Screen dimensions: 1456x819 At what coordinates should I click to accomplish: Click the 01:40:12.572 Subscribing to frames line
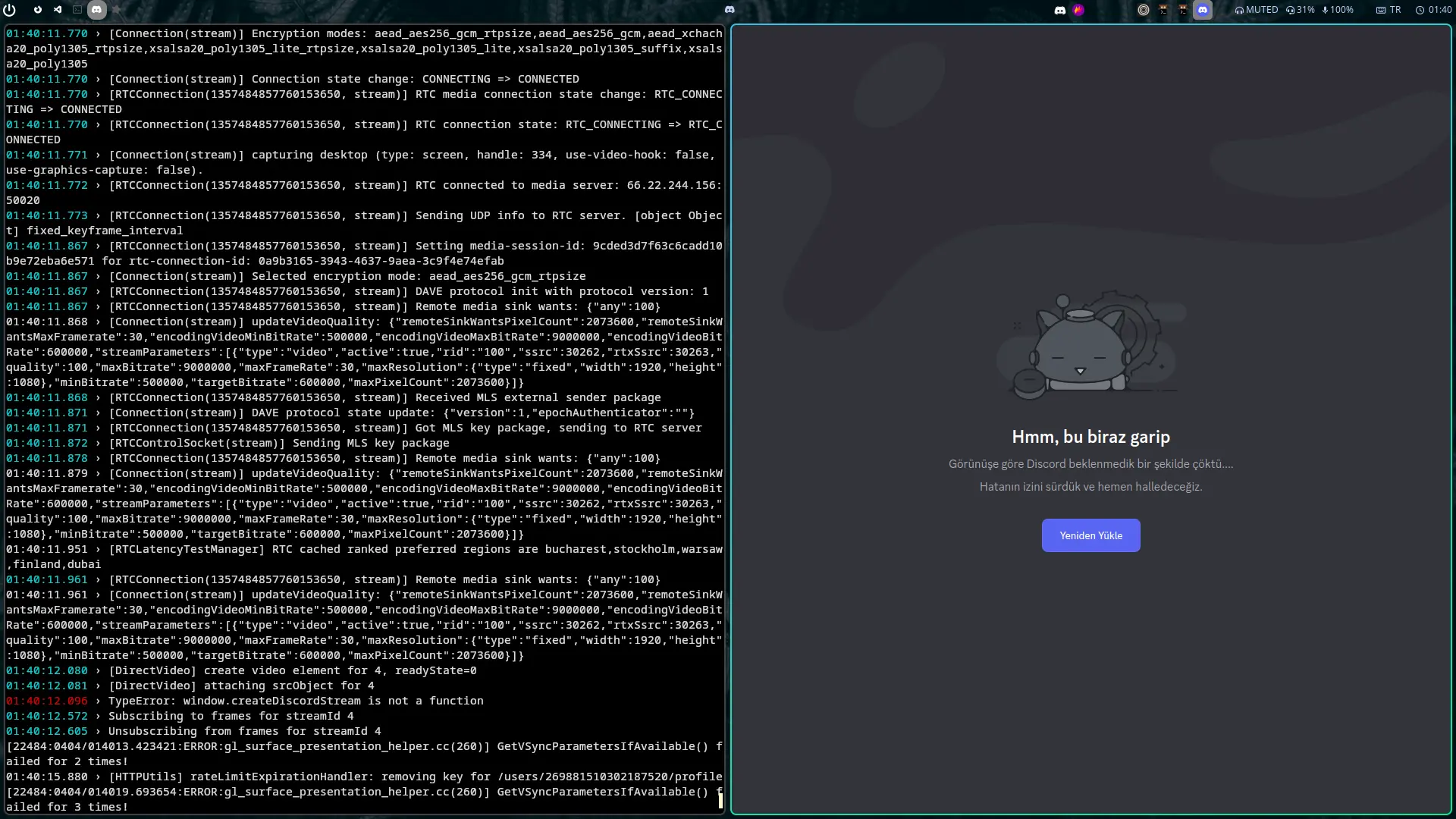(x=180, y=716)
